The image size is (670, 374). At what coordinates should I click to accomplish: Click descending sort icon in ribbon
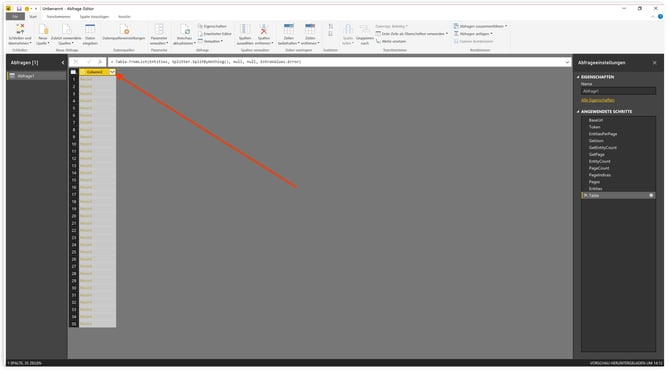[331, 34]
